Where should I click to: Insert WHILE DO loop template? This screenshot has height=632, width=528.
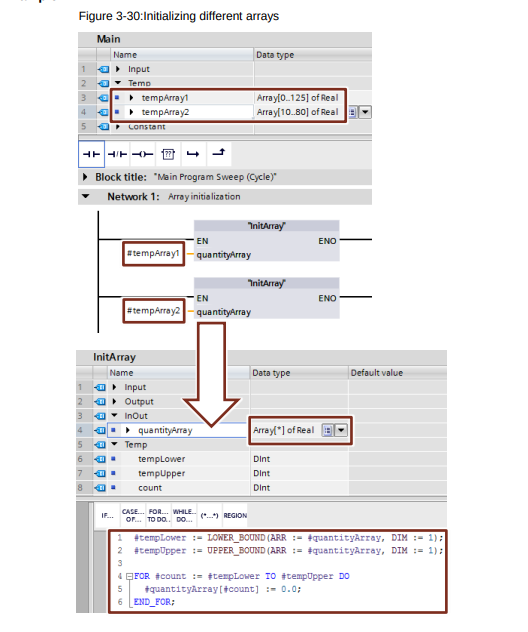pyautogui.click(x=184, y=516)
